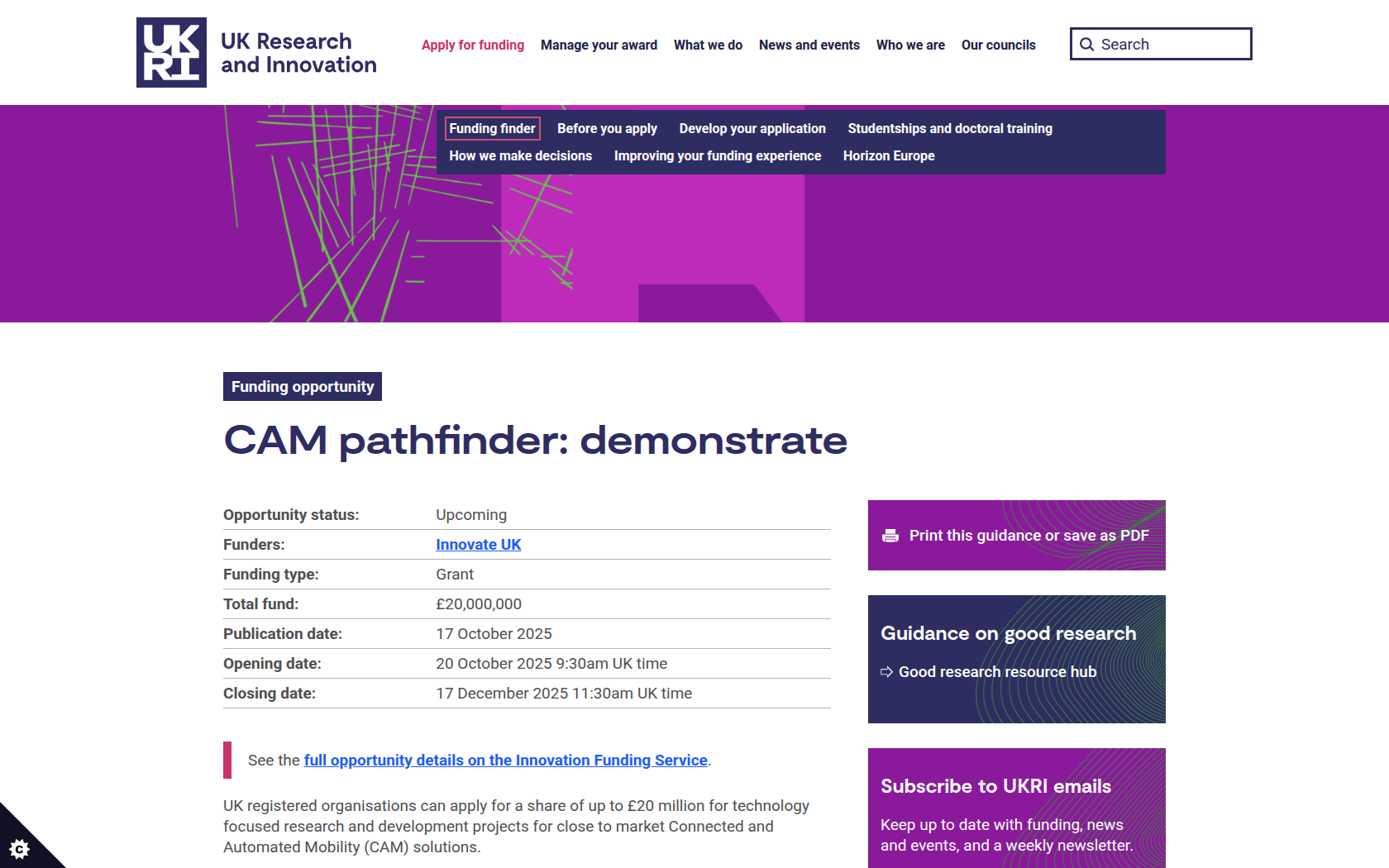Click the UKRI logo icon
Image resolution: width=1389 pixels, height=868 pixels.
tap(171, 52)
